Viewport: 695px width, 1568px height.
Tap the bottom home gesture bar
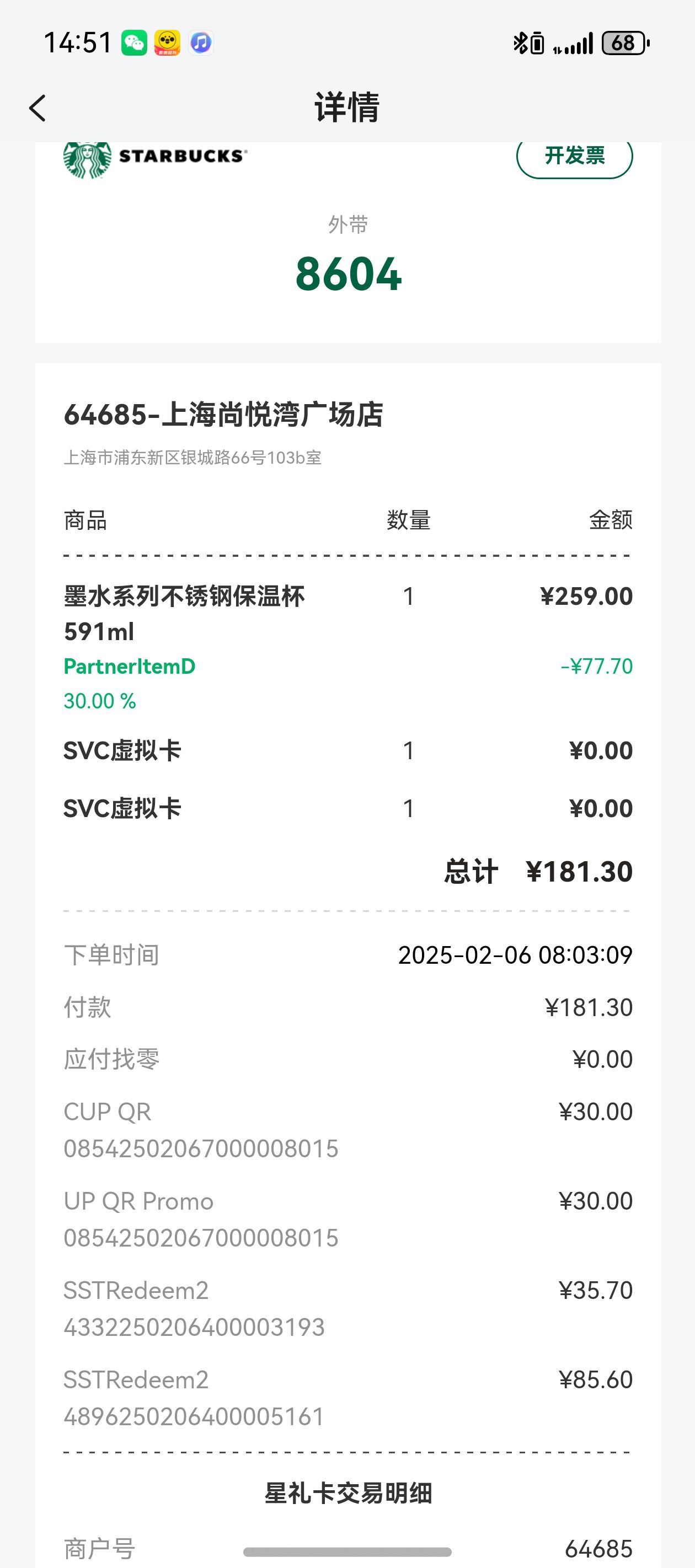[x=347, y=1551]
